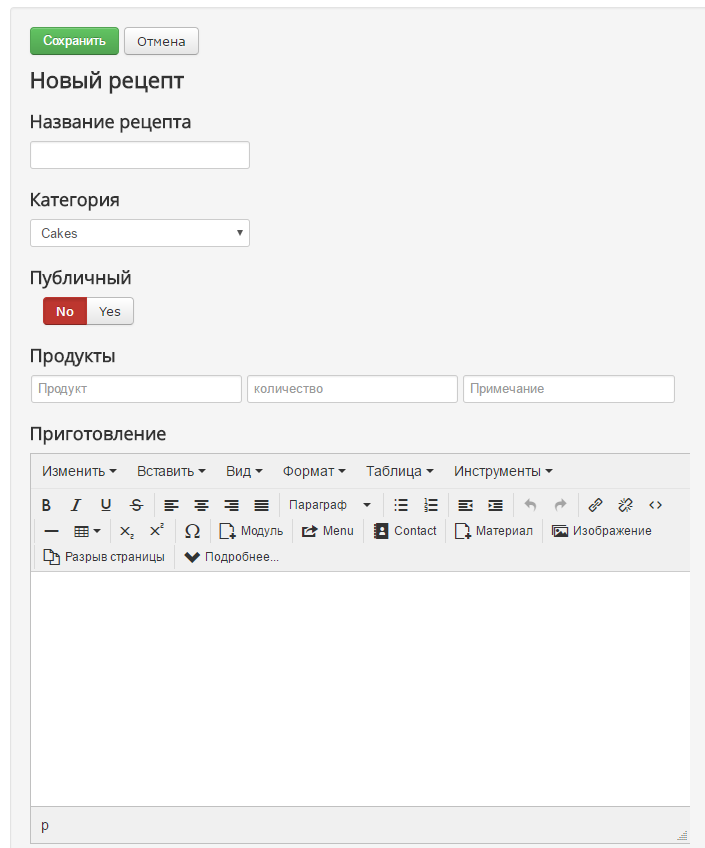Viewport: 705px width, 848px height.
Task: Click the Название рецепта text field
Action: (x=140, y=155)
